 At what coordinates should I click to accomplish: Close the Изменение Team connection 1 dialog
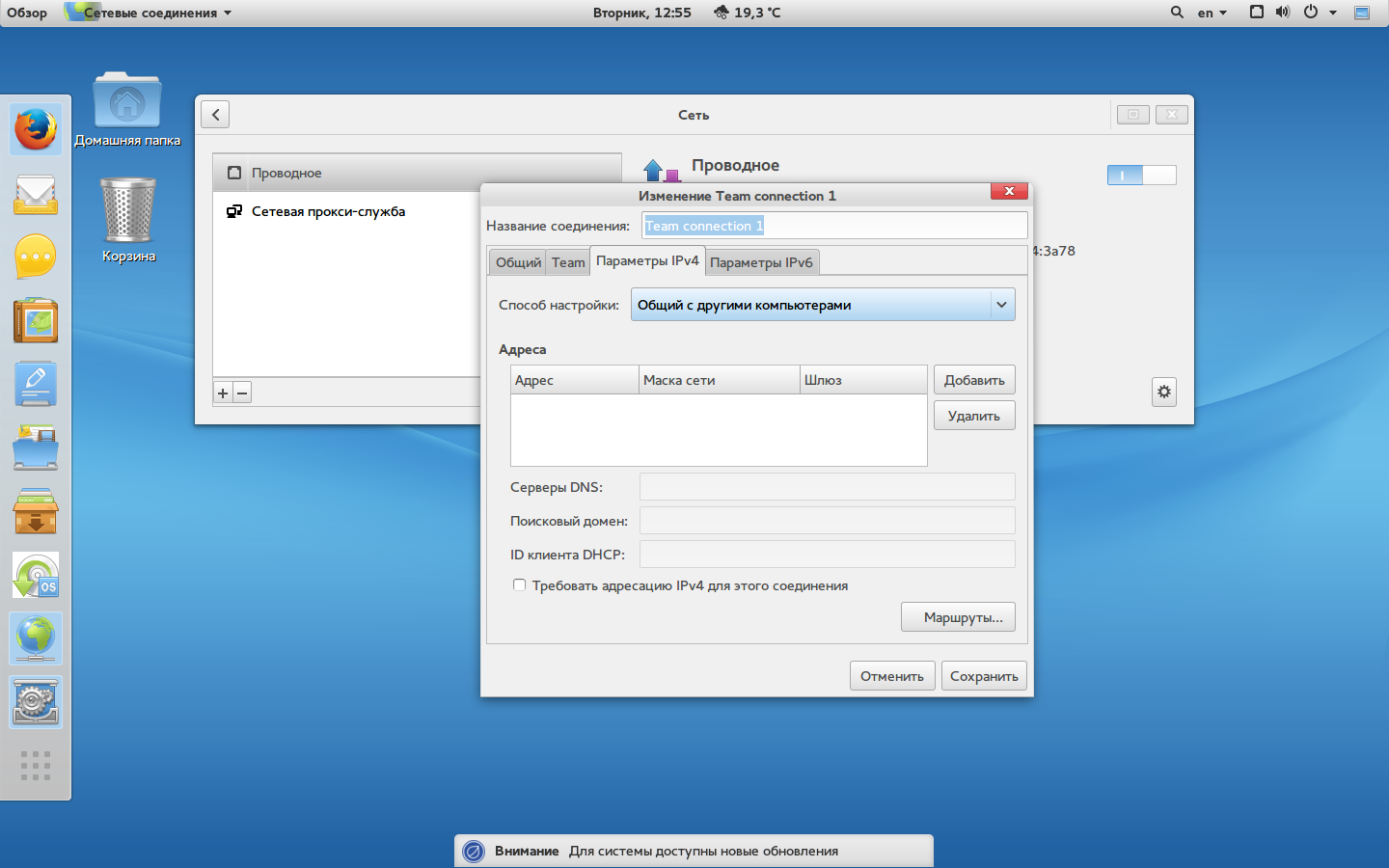(1009, 191)
